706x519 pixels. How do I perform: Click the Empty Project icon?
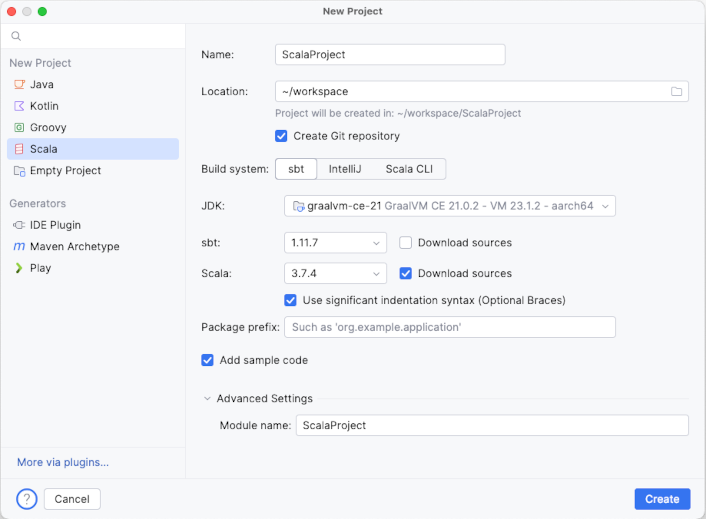pyautogui.click(x=19, y=171)
